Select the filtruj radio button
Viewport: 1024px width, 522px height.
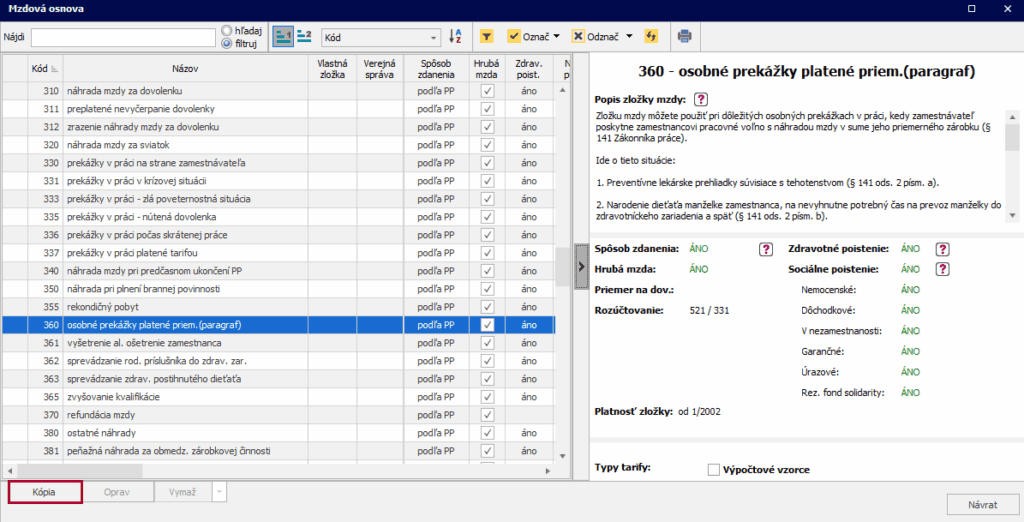(227, 44)
